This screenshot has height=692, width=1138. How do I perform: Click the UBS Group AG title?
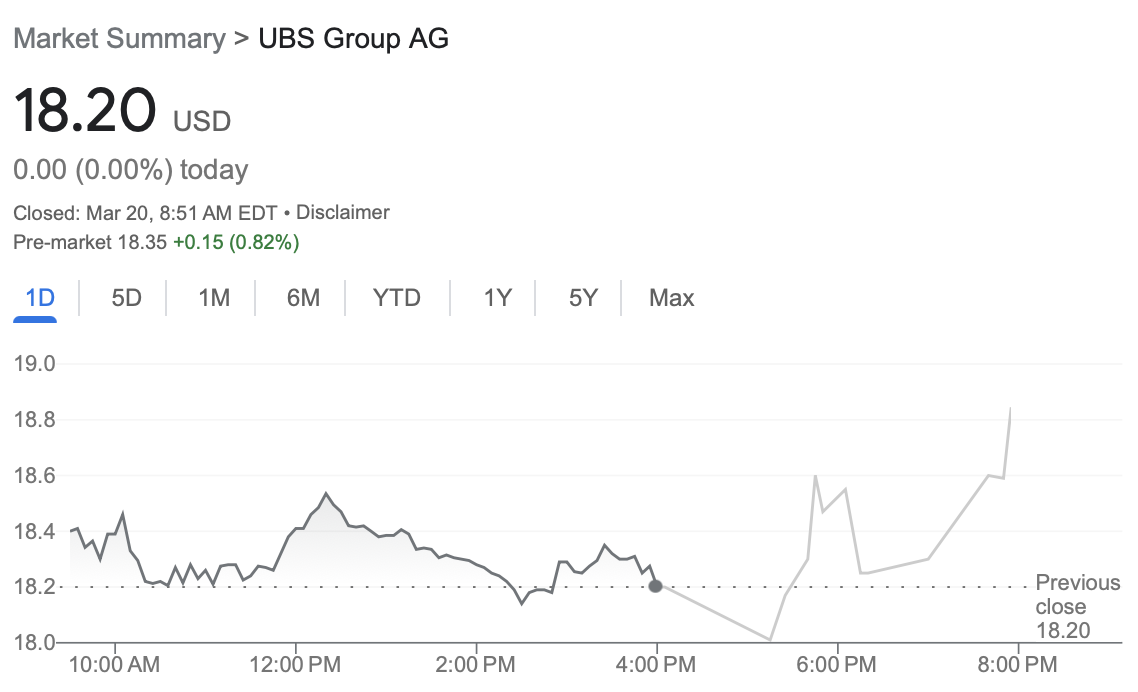pyautogui.click(x=353, y=38)
